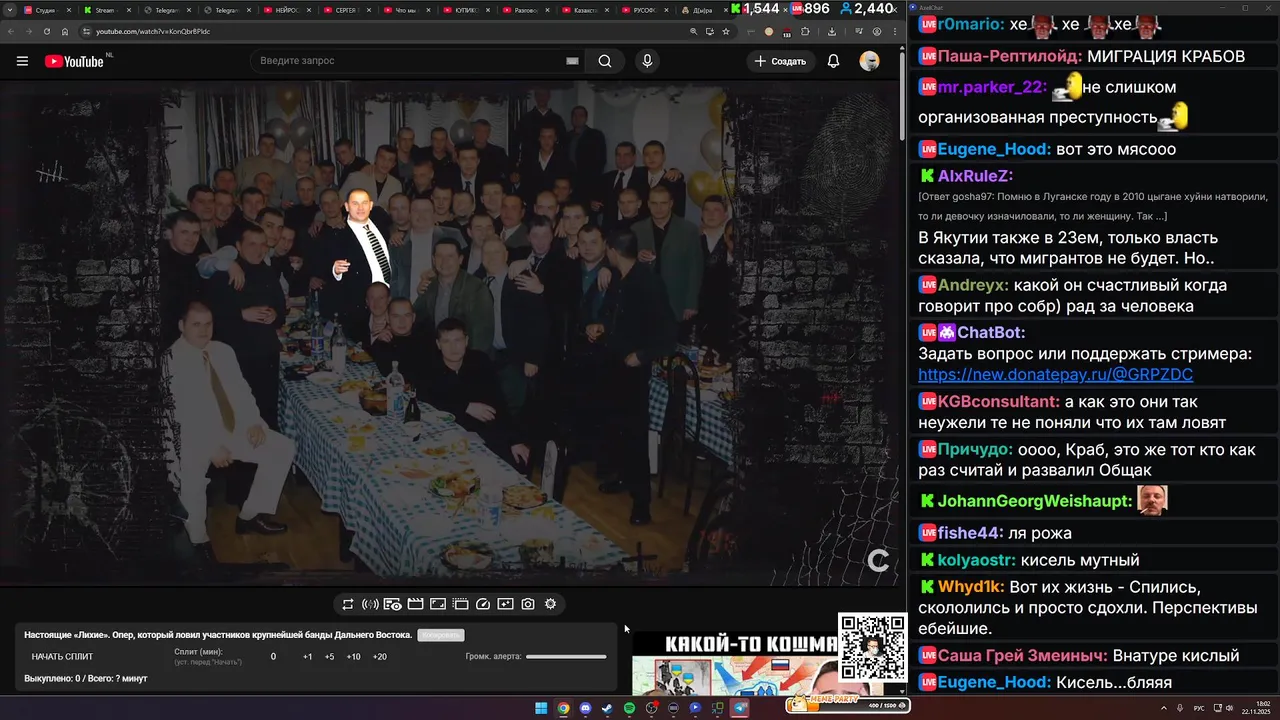Image resolution: width=1280 pixels, height=720 pixels.
Task: Bookmark this page with star icon
Action: pos(727,31)
